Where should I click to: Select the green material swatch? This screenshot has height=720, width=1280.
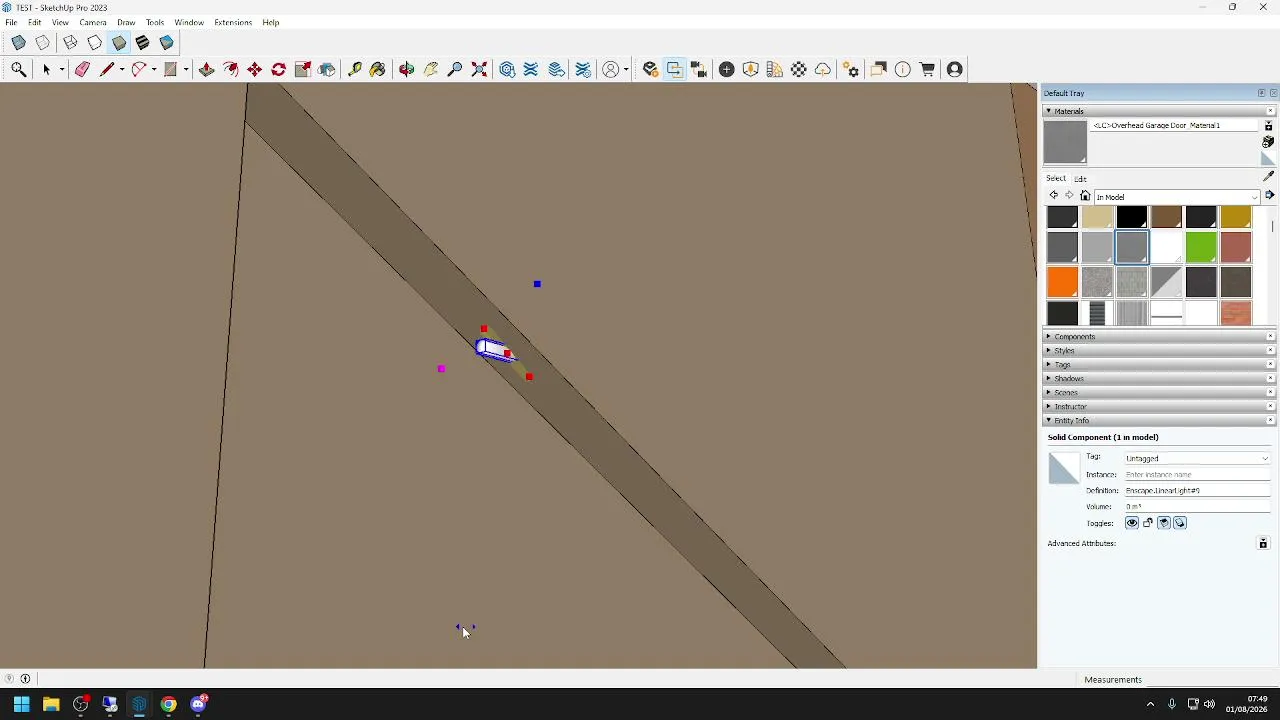coord(1201,247)
